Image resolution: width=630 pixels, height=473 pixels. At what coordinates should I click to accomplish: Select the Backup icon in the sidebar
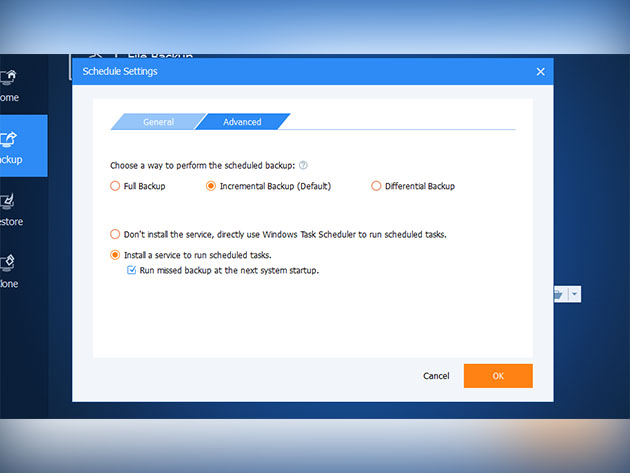8,139
